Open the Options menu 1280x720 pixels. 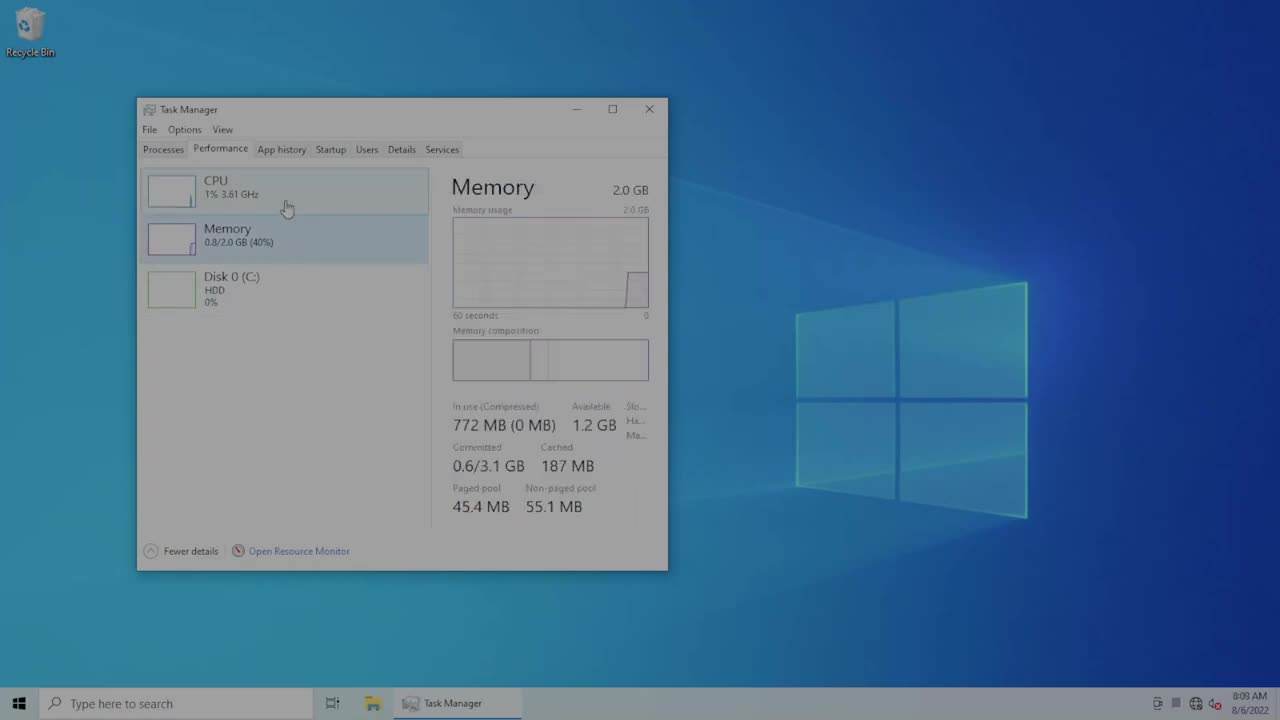pos(184,130)
